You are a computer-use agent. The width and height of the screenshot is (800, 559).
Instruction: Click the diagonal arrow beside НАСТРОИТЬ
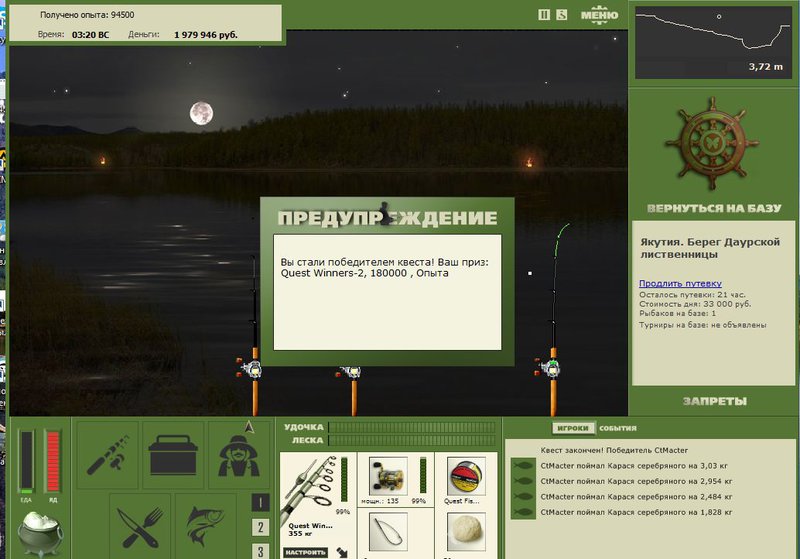(x=342, y=552)
